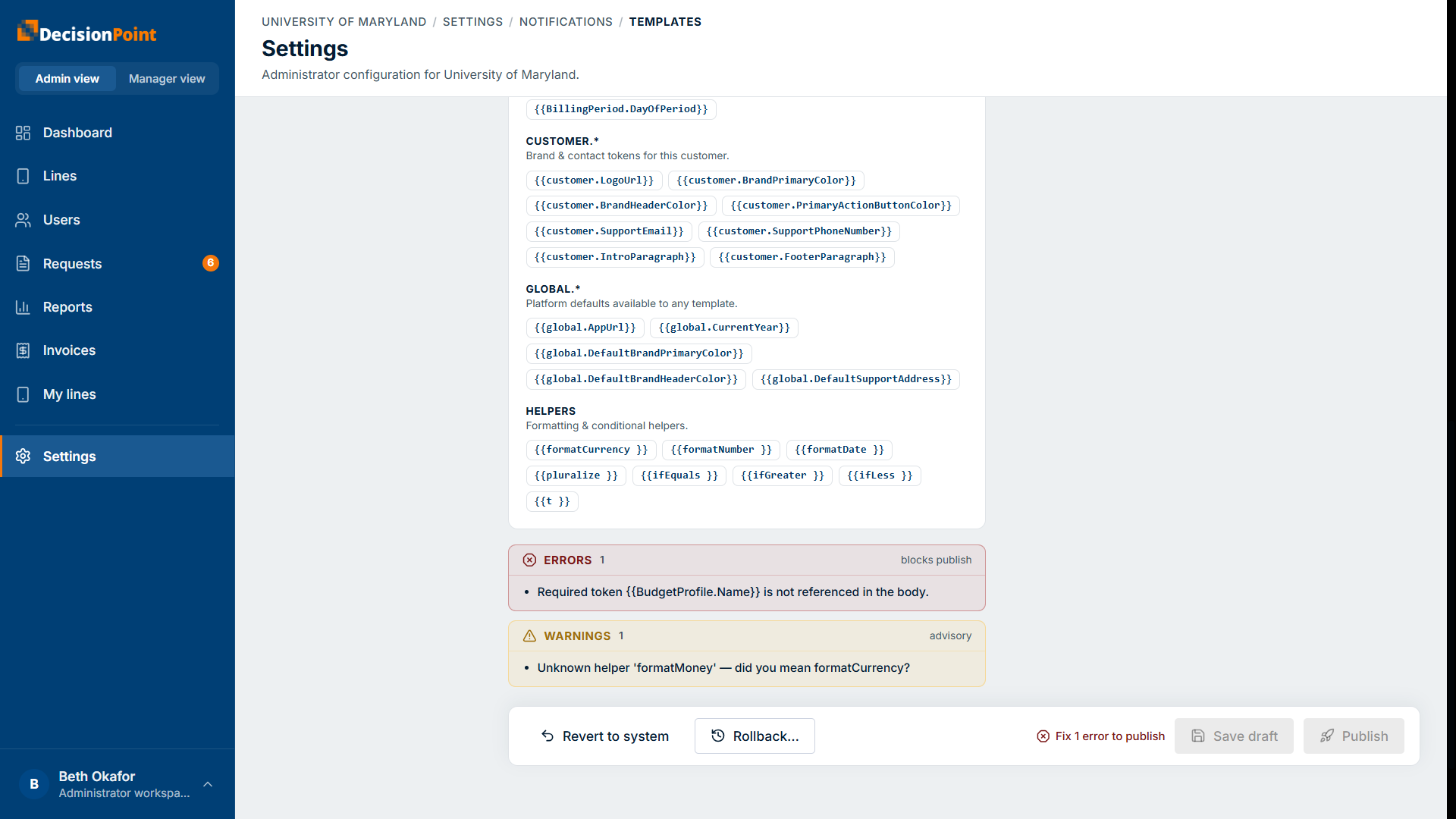
Task: Expand the Beth Okafor account menu chevron
Action: tap(208, 784)
